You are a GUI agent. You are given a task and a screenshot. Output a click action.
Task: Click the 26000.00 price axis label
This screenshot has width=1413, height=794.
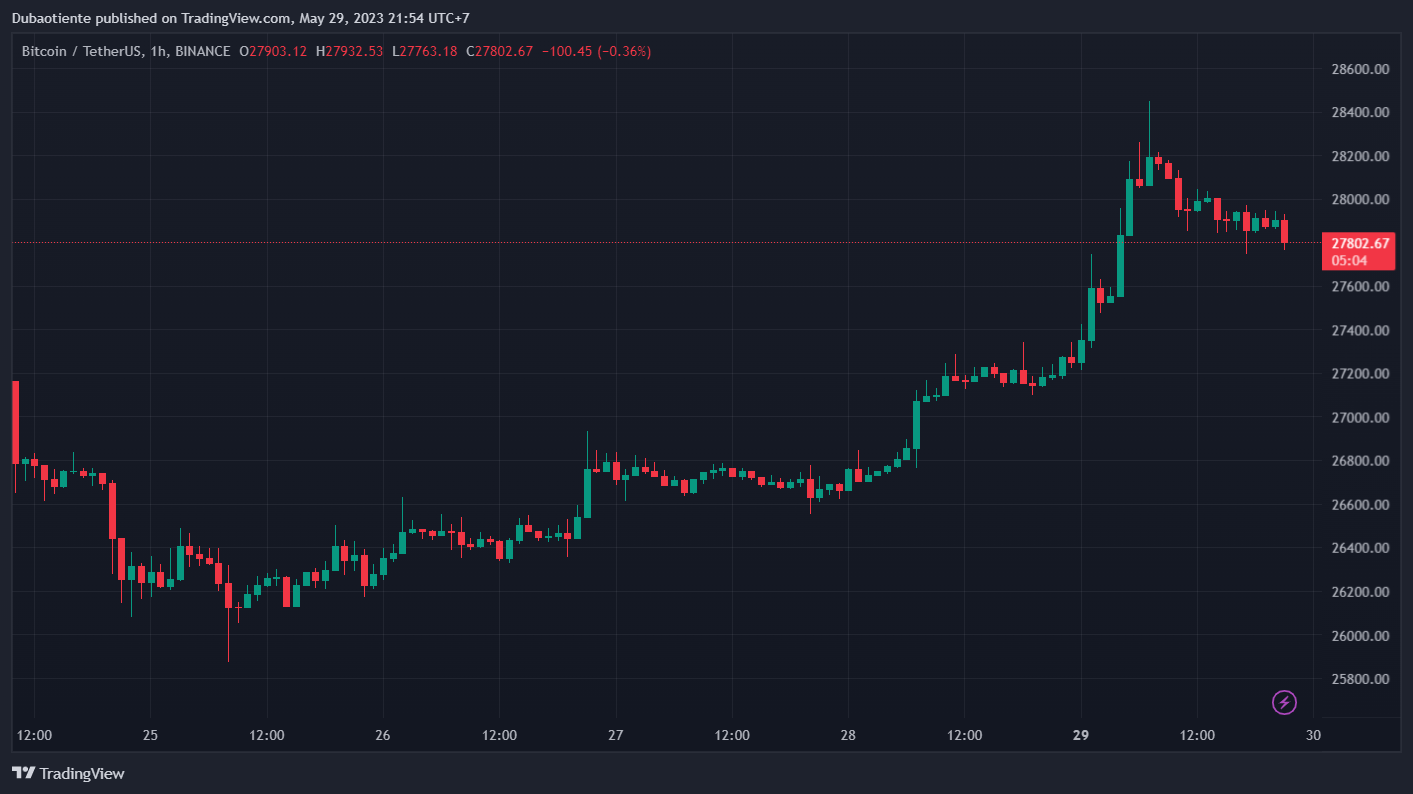[1357, 636]
